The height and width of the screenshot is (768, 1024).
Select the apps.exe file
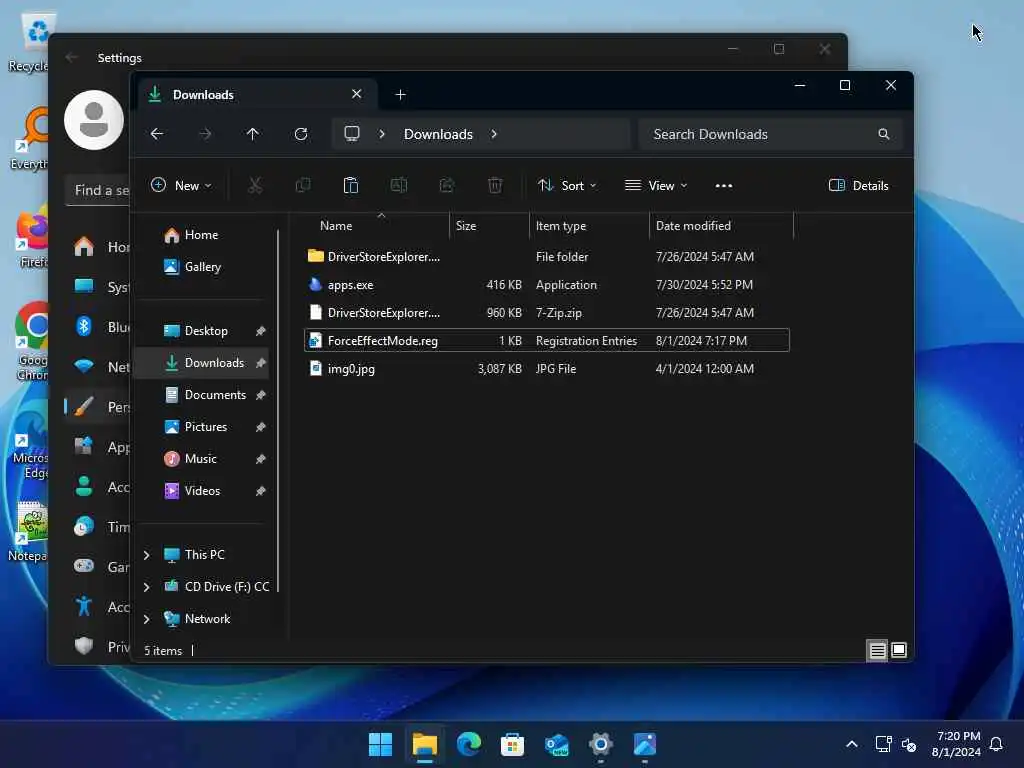pos(547,285)
